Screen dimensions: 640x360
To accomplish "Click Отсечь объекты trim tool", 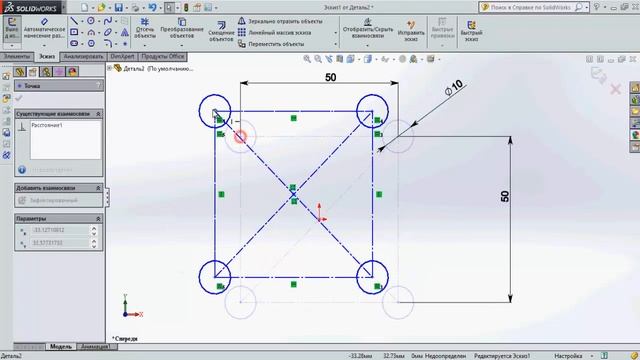I will click(145, 28).
